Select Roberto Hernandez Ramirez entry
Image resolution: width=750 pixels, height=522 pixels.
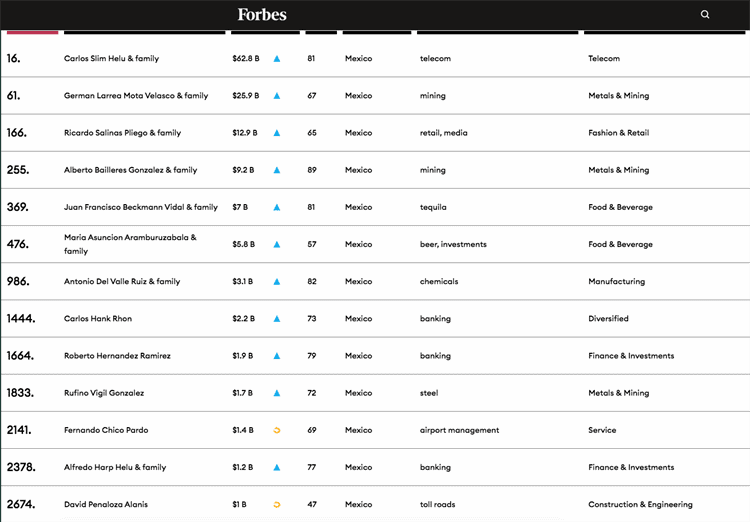click(117, 356)
